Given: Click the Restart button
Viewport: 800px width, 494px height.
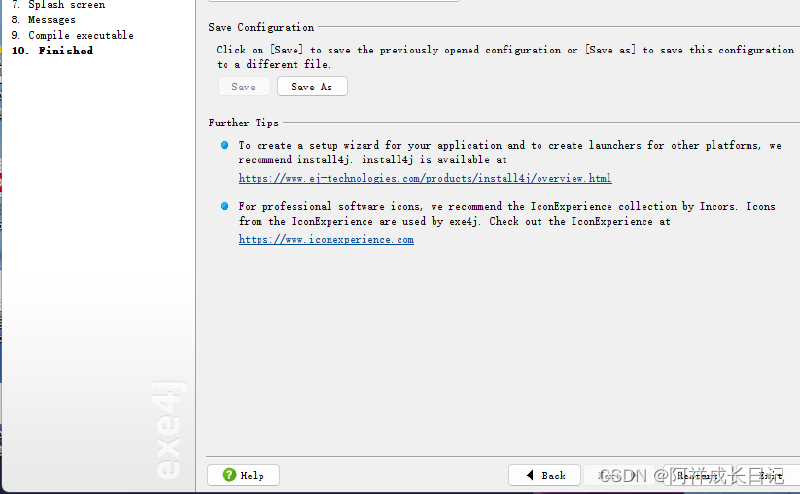Looking at the screenshot, I should tap(697, 475).
